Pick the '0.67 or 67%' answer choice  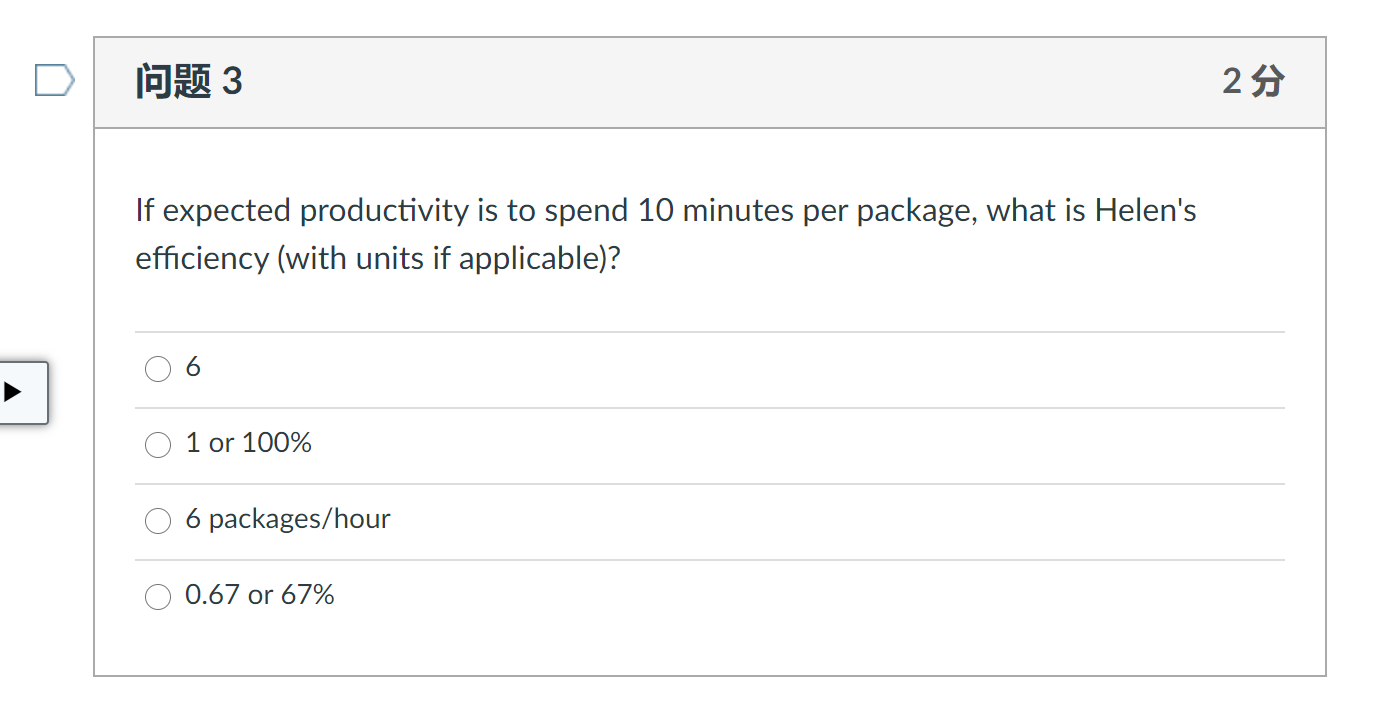coord(157,596)
